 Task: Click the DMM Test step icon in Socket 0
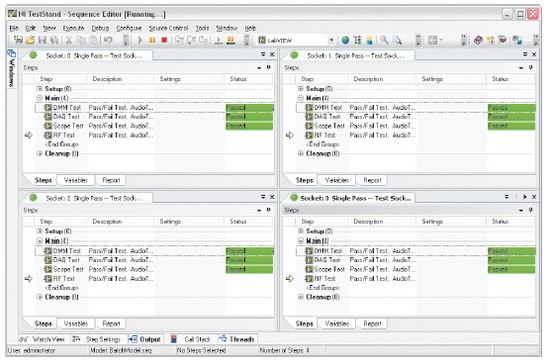click(x=48, y=107)
